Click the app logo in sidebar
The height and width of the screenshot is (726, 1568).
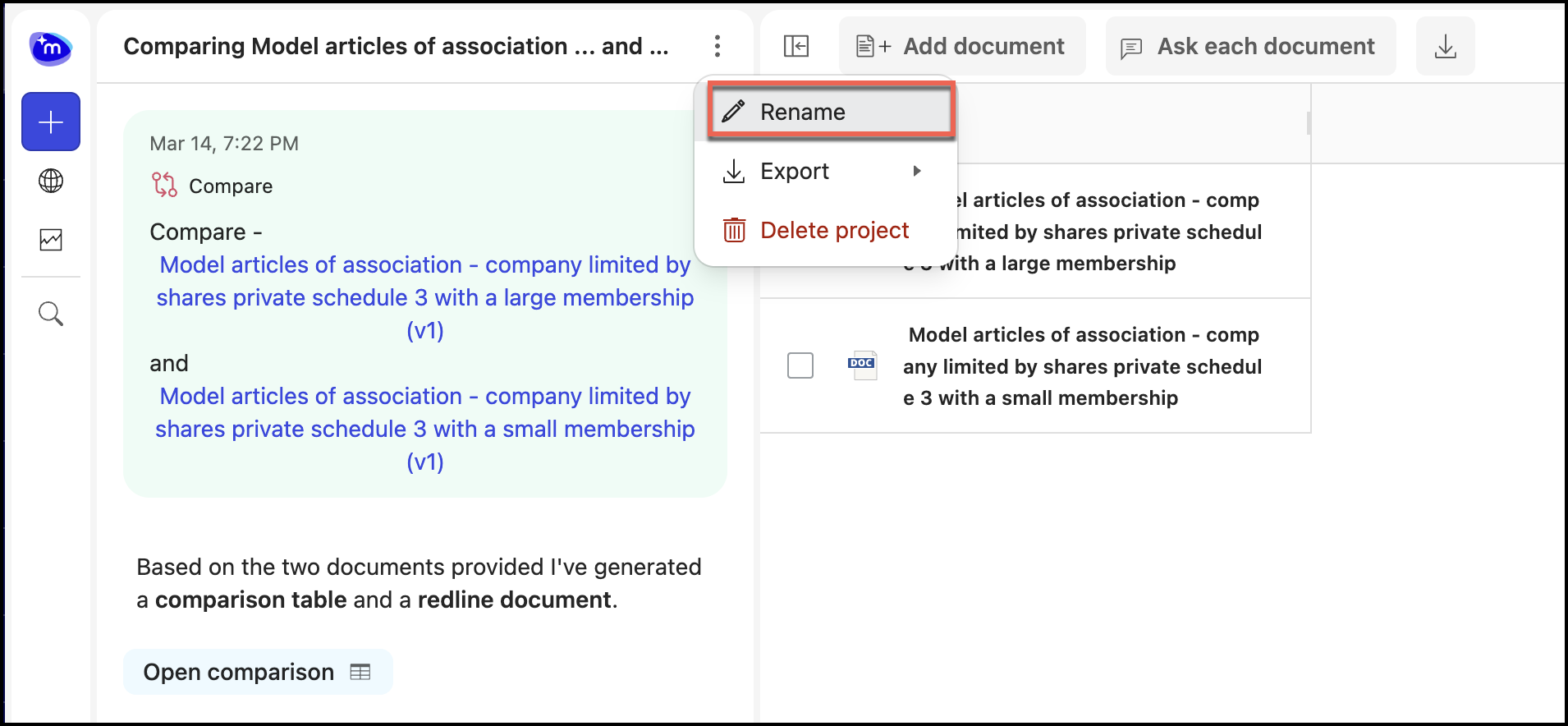pyautogui.click(x=50, y=48)
